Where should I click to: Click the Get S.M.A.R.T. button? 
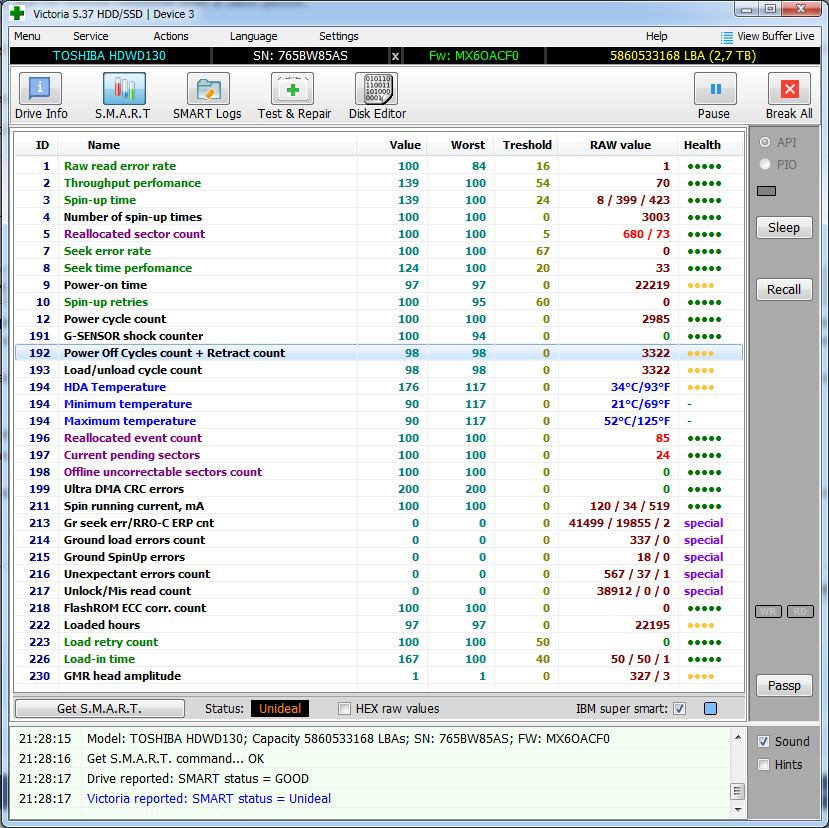(x=100, y=709)
